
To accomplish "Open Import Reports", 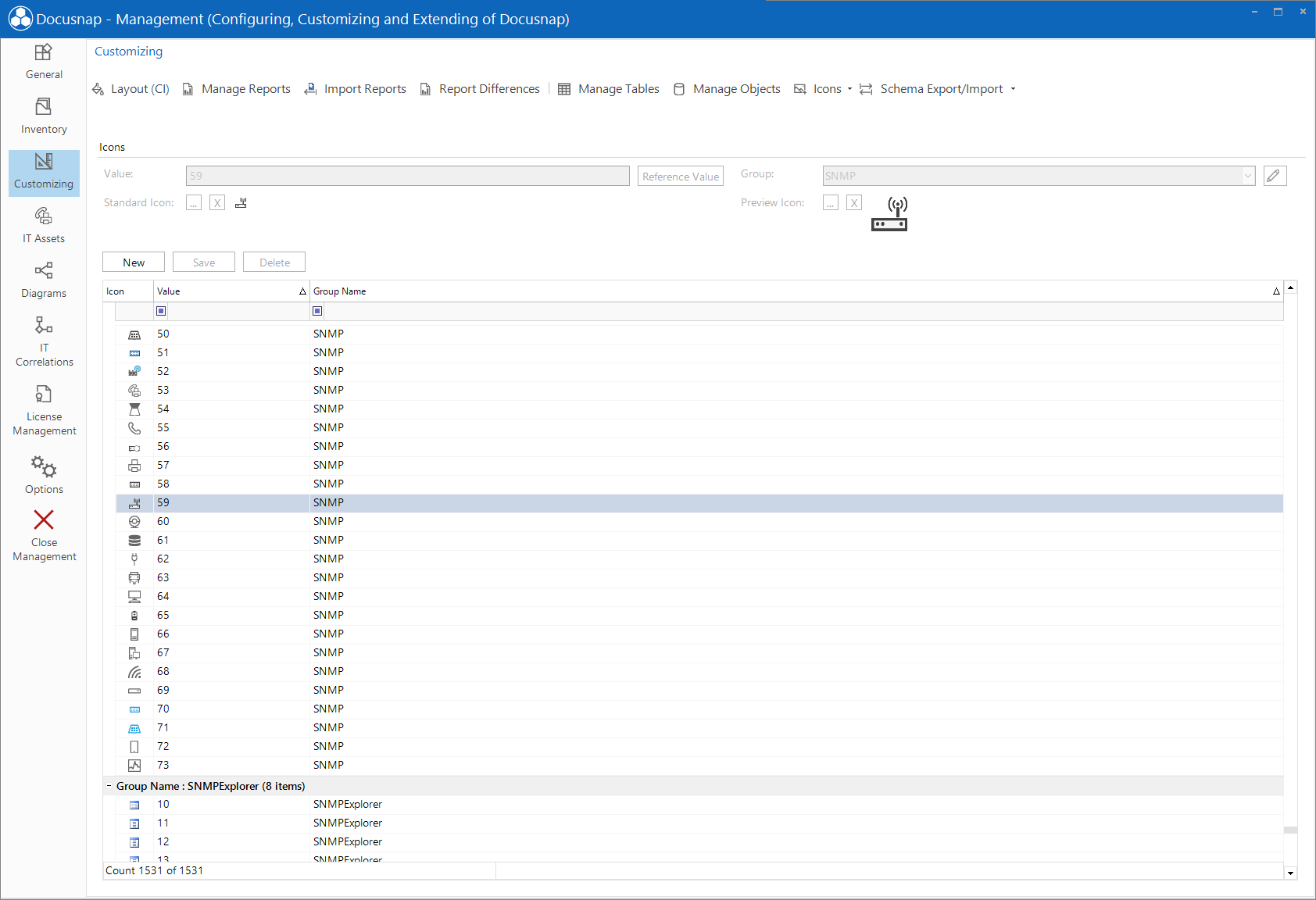I will (x=356, y=89).
